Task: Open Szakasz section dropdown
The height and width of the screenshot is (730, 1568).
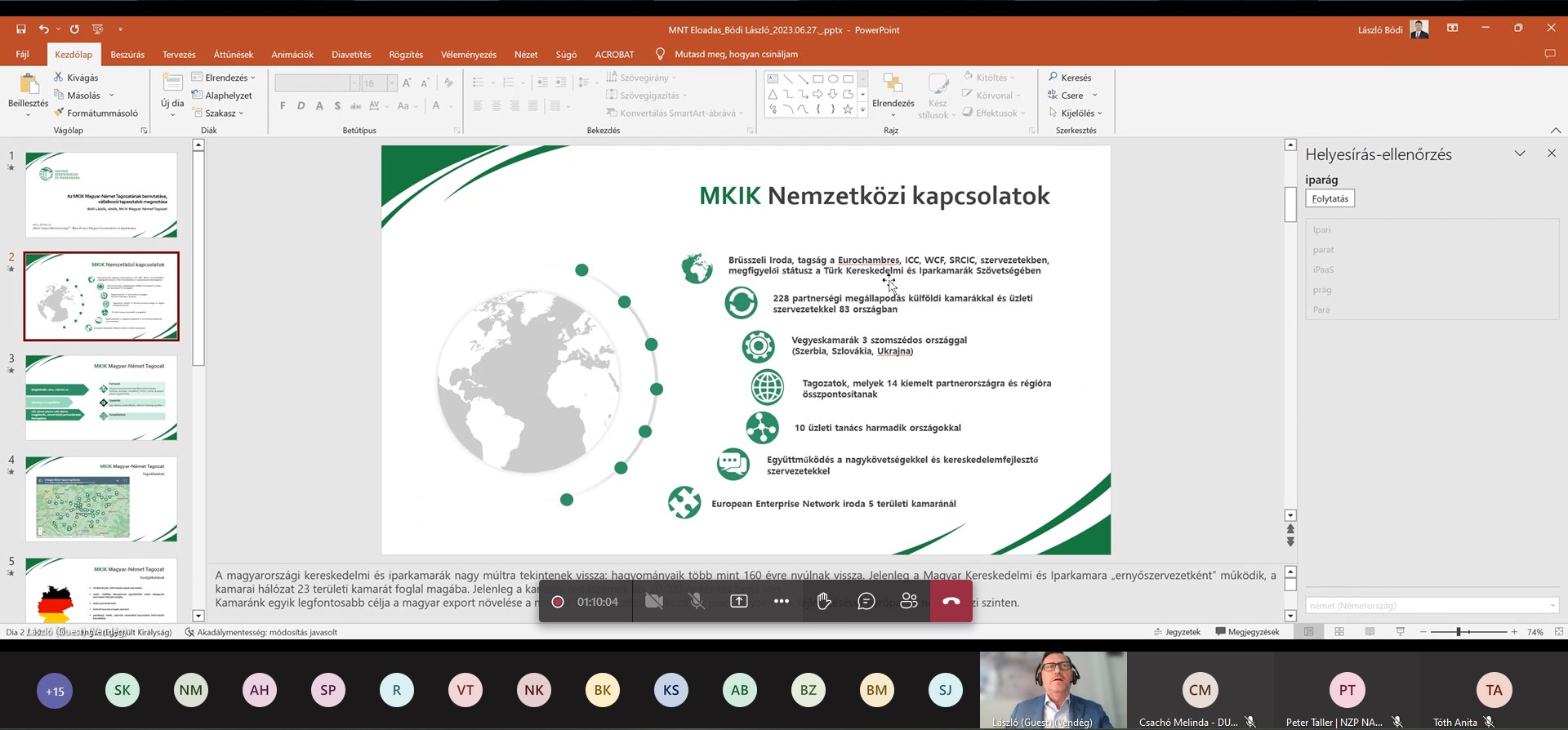Action: click(x=218, y=114)
